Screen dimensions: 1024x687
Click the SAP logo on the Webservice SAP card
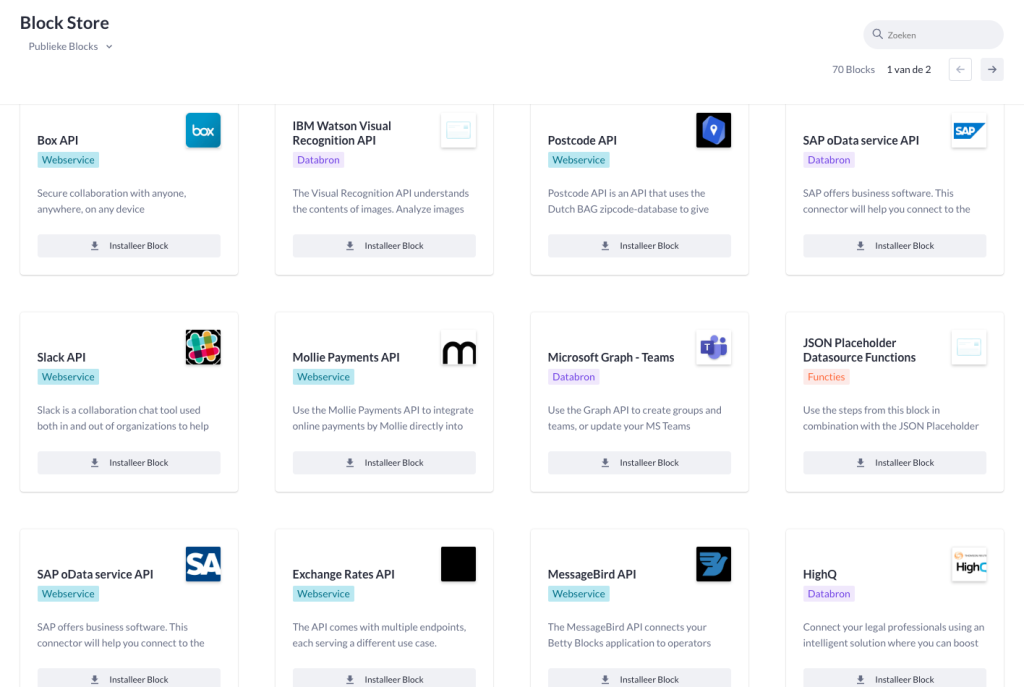(x=203, y=564)
